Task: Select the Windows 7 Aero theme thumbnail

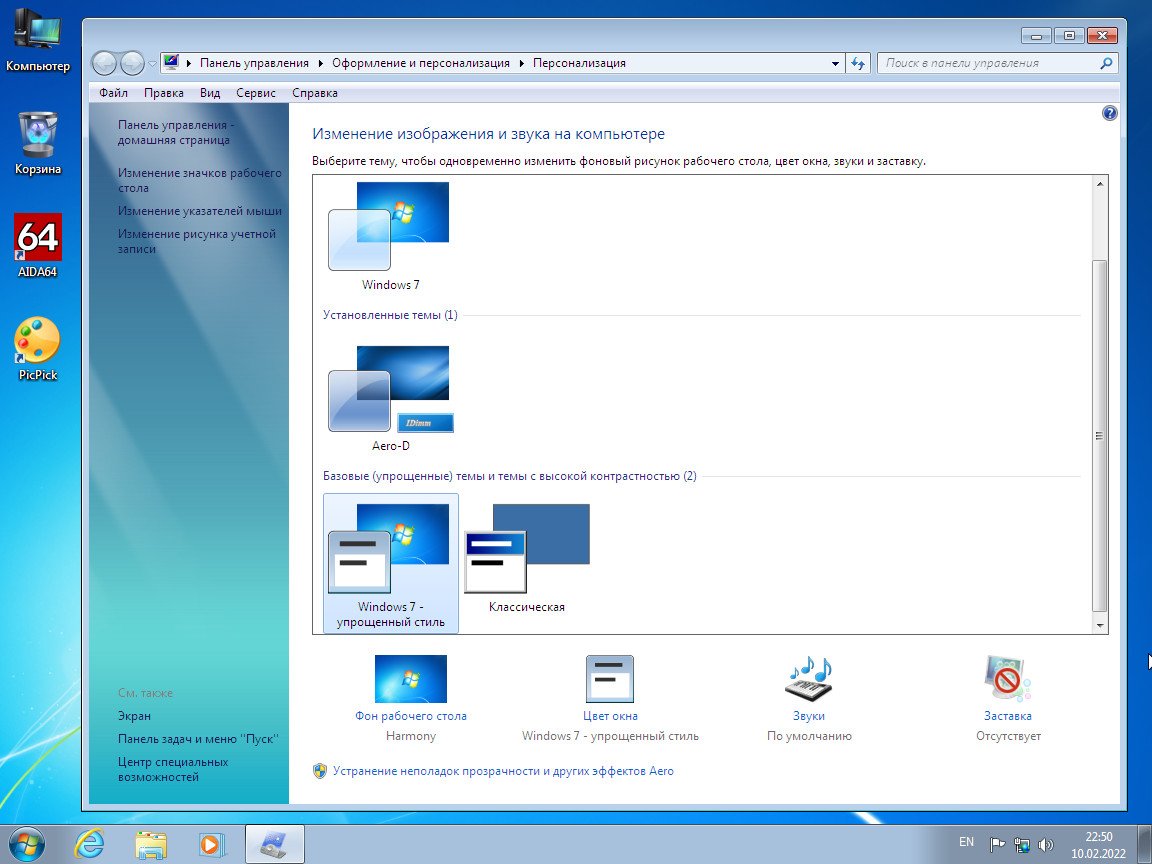Action: (x=390, y=236)
